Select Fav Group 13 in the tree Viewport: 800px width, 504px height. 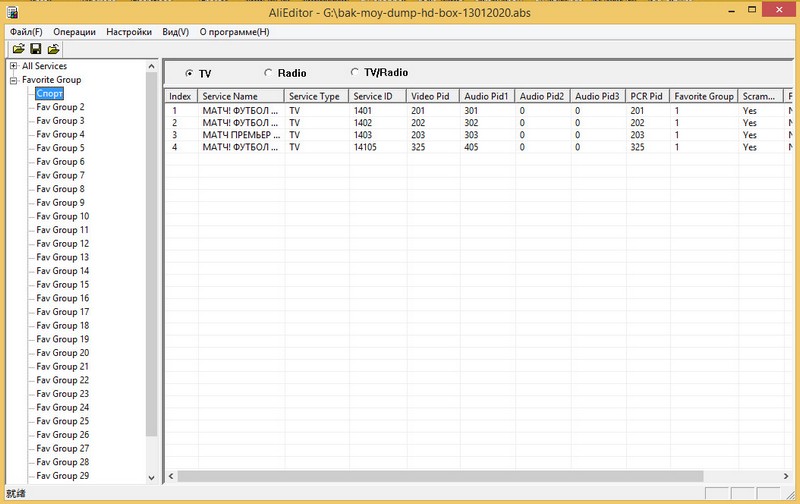[62, 257]
